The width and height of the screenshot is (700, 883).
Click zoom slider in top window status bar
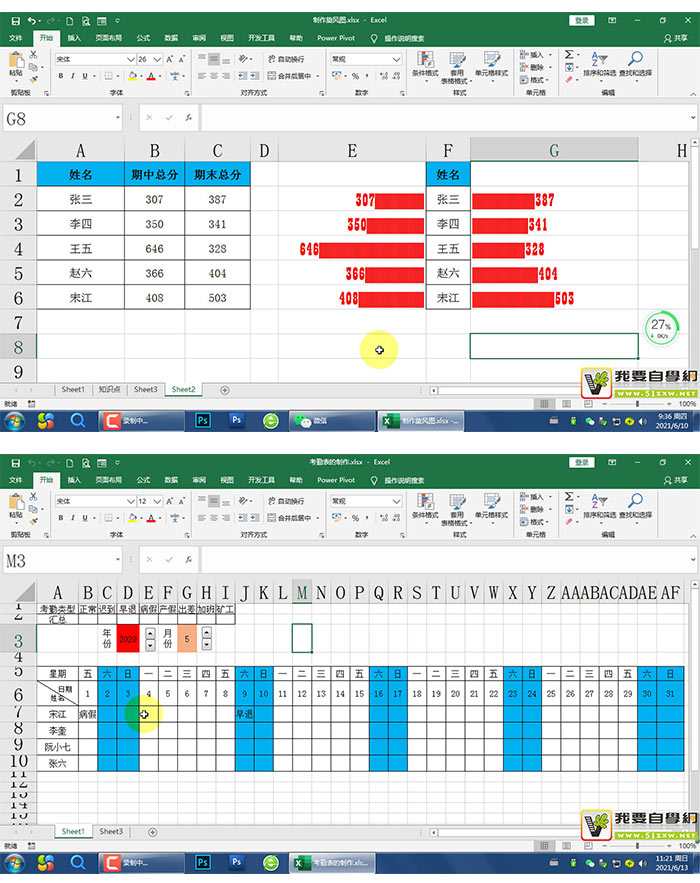(636, 404)
